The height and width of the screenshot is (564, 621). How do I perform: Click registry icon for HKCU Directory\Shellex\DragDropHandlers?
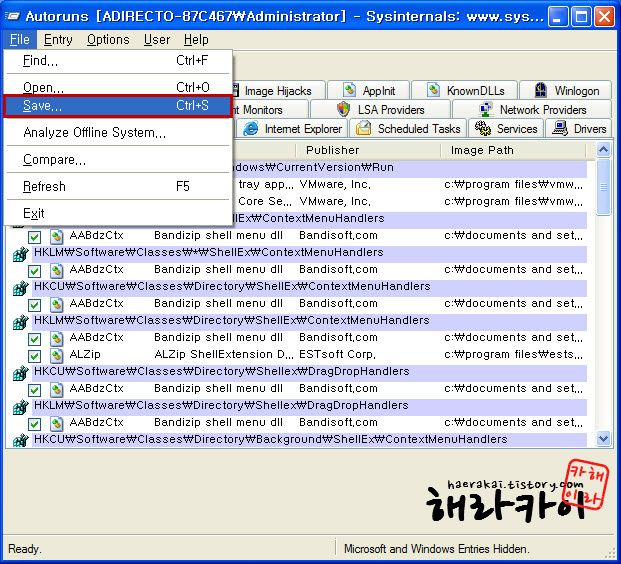pyautogui.click(x=21, y=373)
